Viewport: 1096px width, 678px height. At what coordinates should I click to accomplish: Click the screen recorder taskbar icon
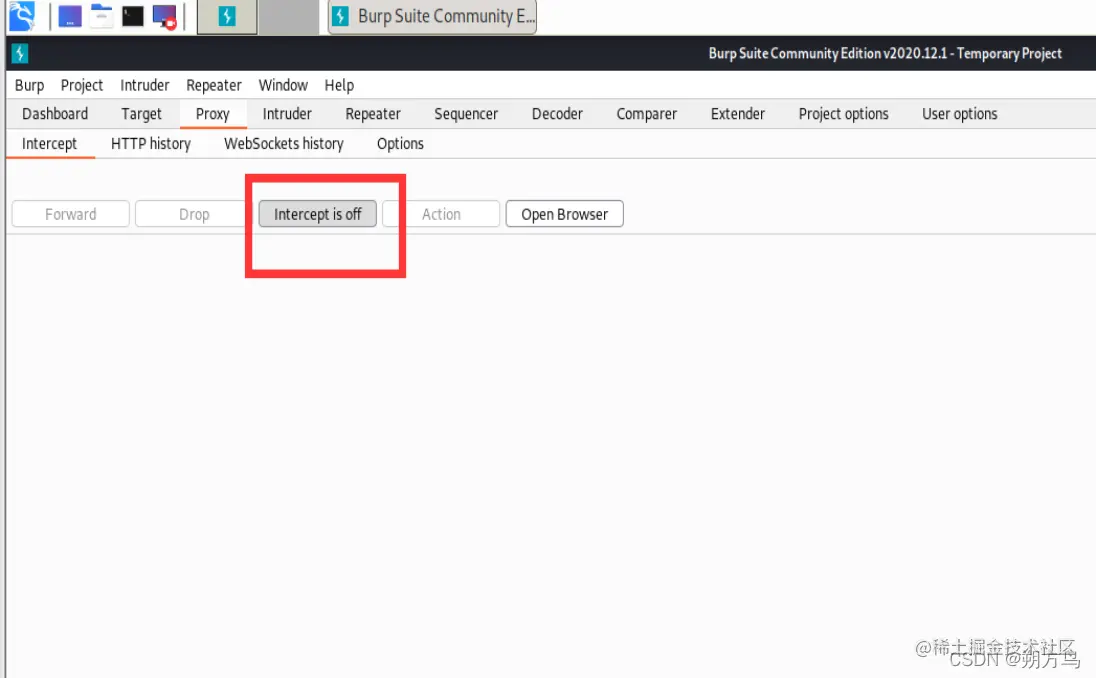[165, 17]
